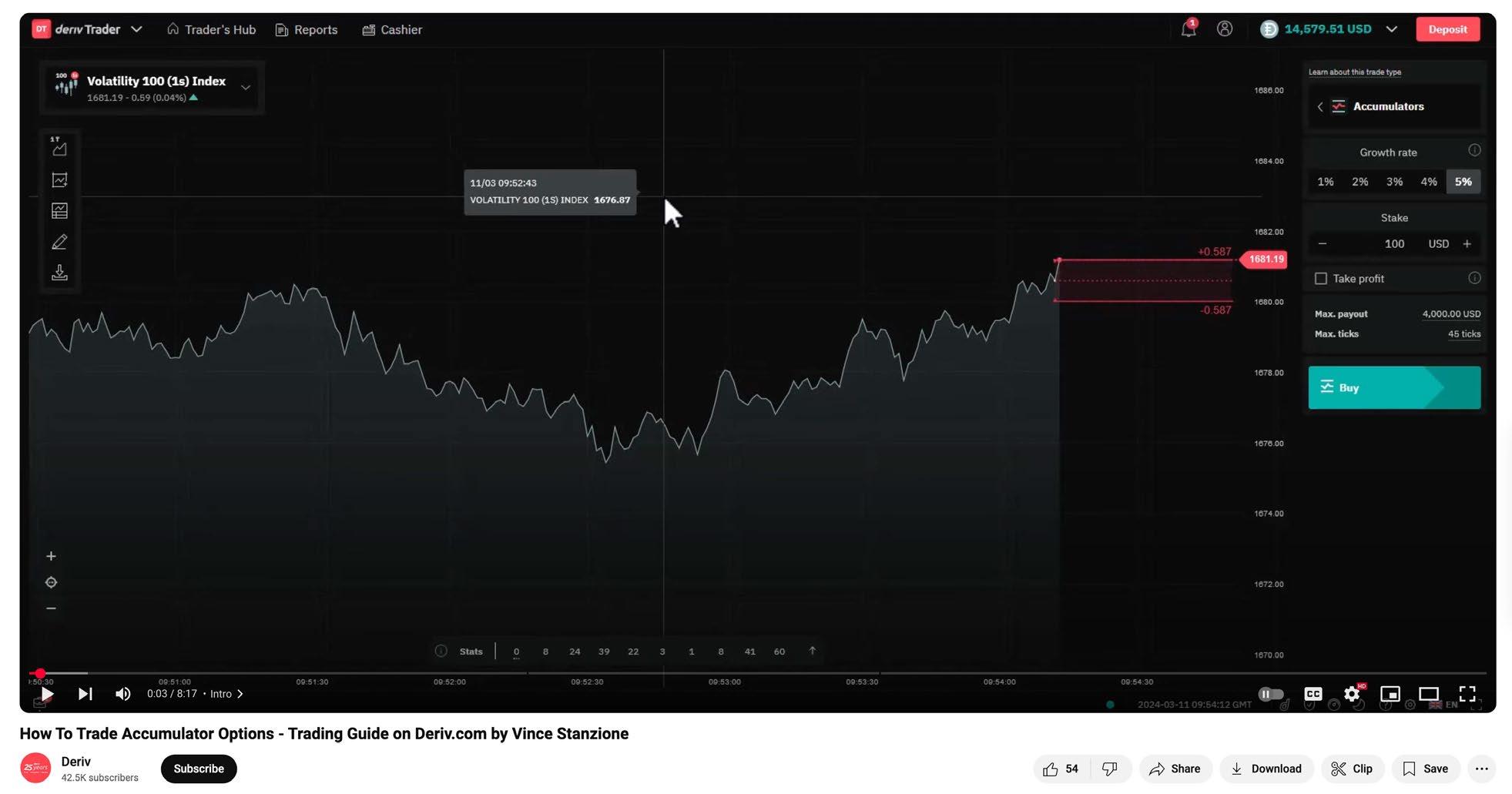The width and height of the screenshot is (1512, 794).
Task: Select the 2% growth rate
Action: [1360, 182]
